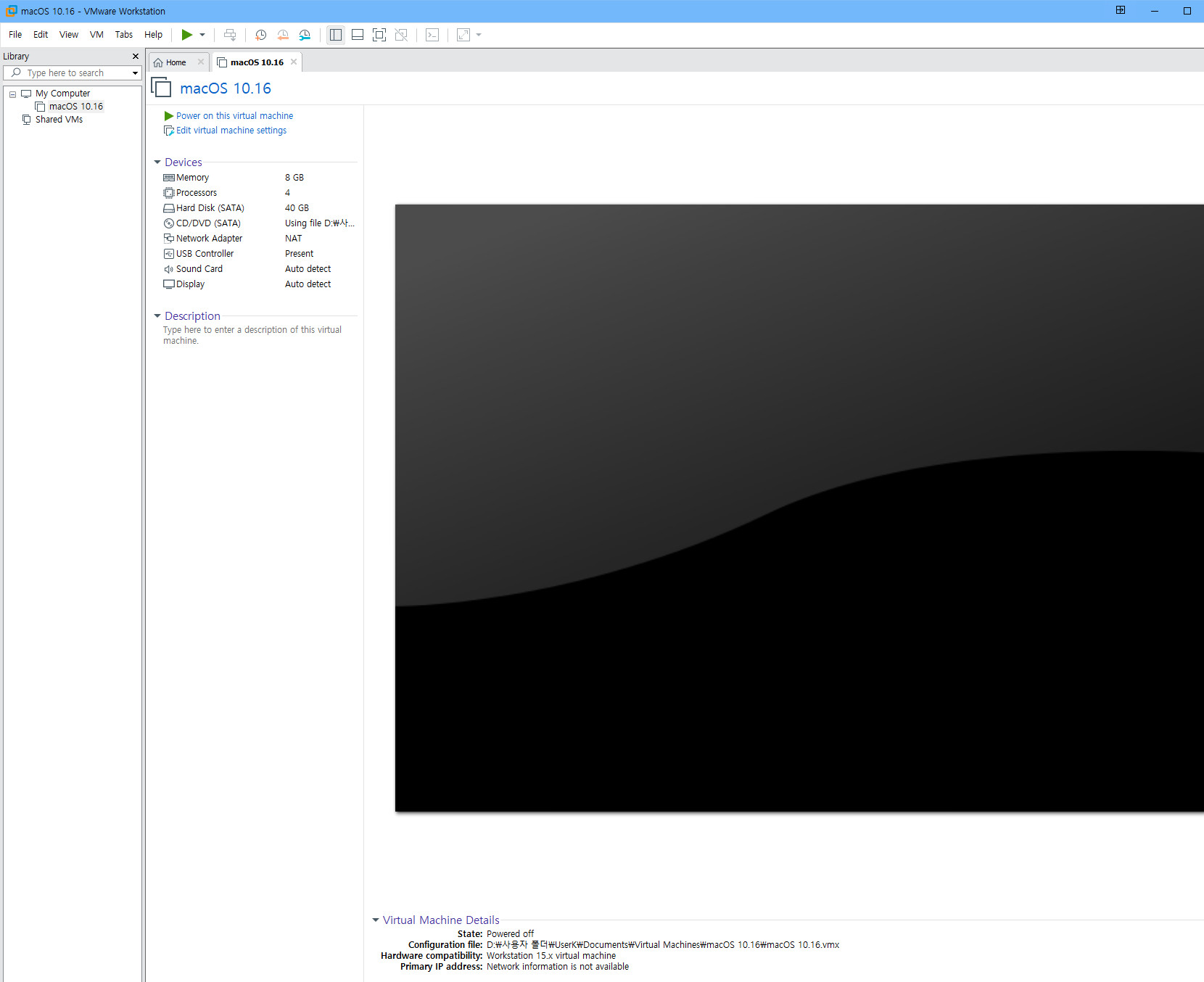Image resolution: width=1204 pixels, height=982 pixels.
Task: Collapse the My Computer tree node
Action: pos(12,94)
